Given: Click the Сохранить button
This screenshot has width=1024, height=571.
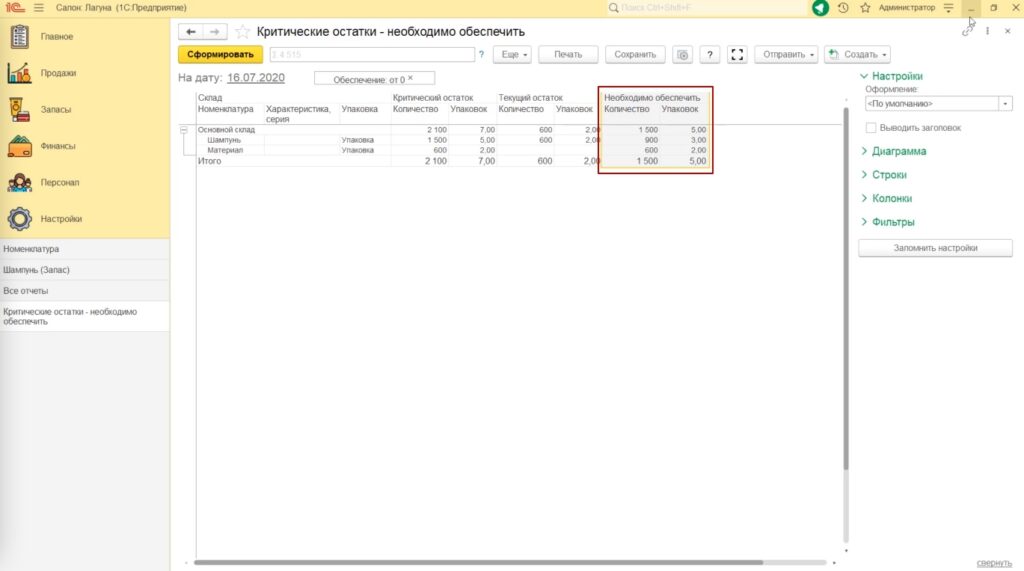Looking at the screenshot, I should [635, 55].
